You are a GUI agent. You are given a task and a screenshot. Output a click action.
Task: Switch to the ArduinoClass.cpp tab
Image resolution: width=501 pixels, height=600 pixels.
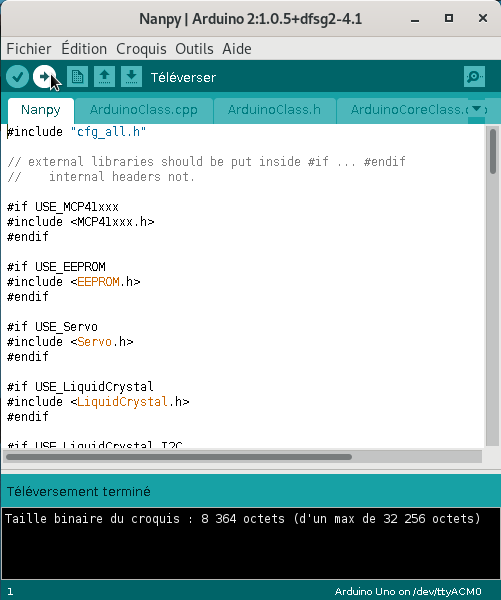coord(144,110)
